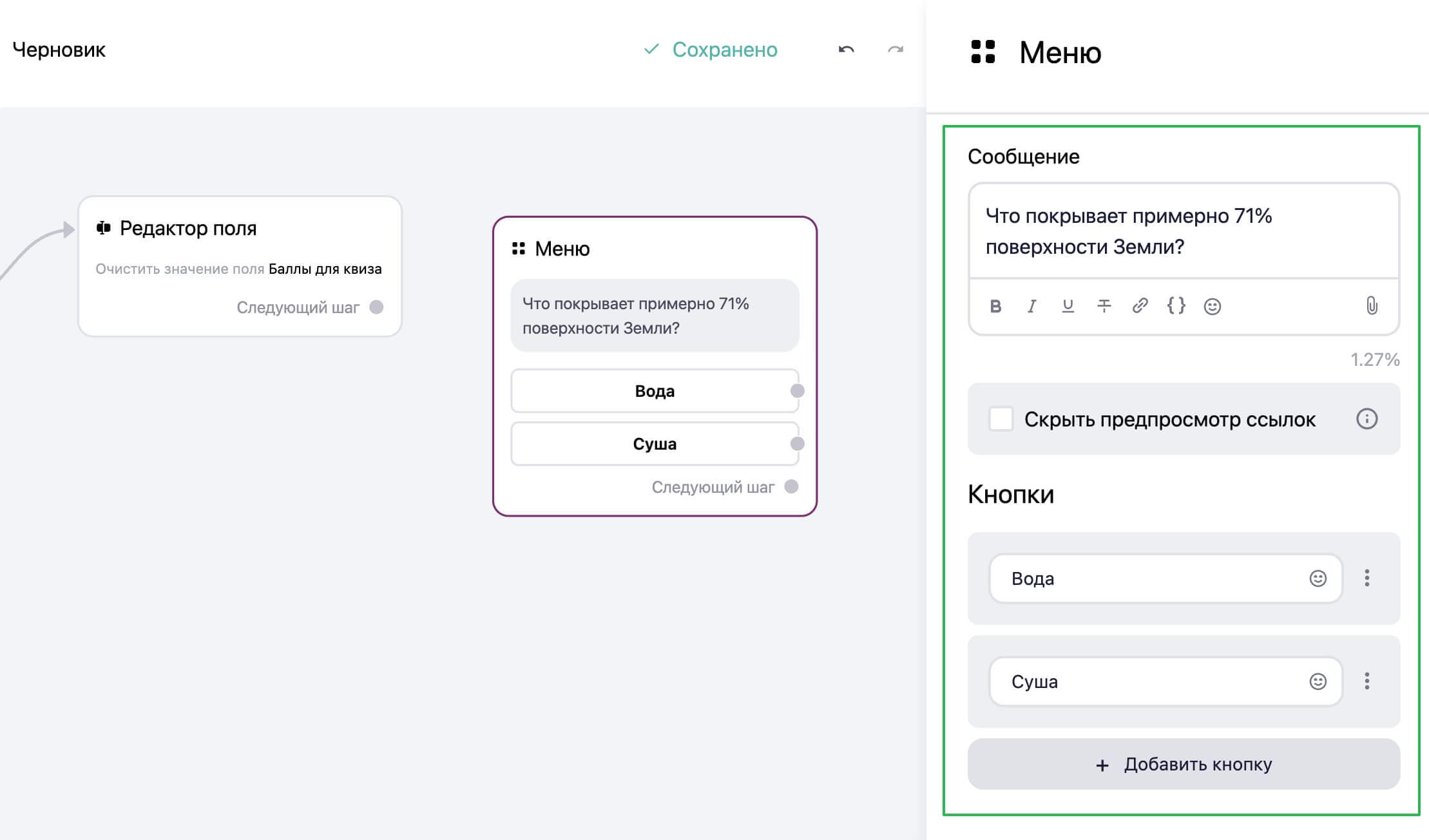Screen dimensions: 1429x840
Task: Click the Баллы для квиза field name
Action: click(x=325, y=269)
